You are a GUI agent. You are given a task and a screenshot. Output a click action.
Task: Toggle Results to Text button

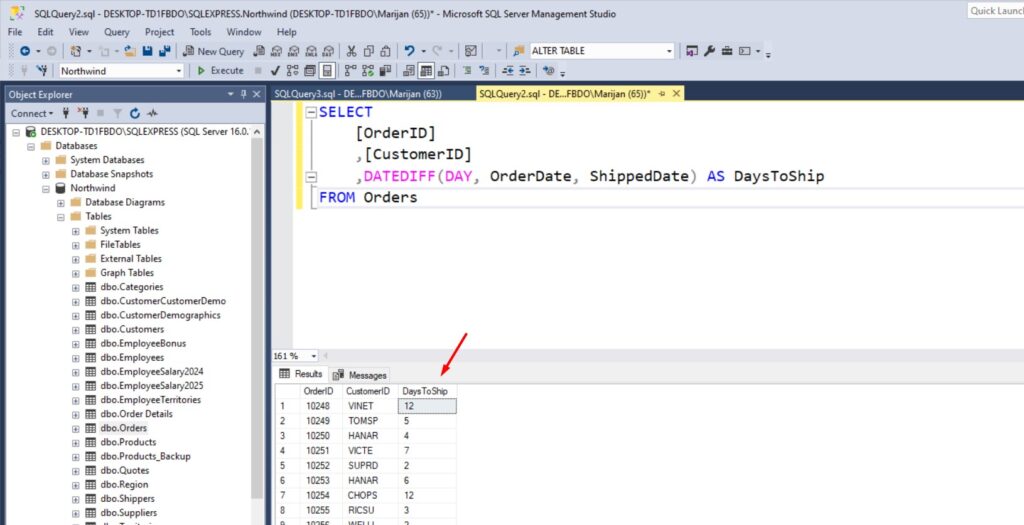[x=409, y=71]
